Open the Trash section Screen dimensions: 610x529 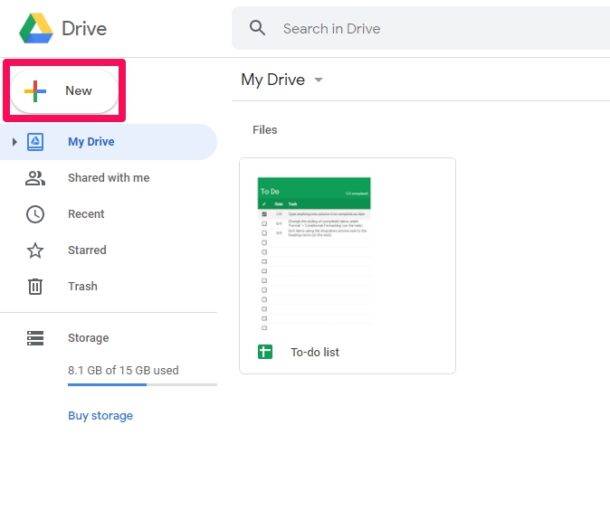[82, 286]
